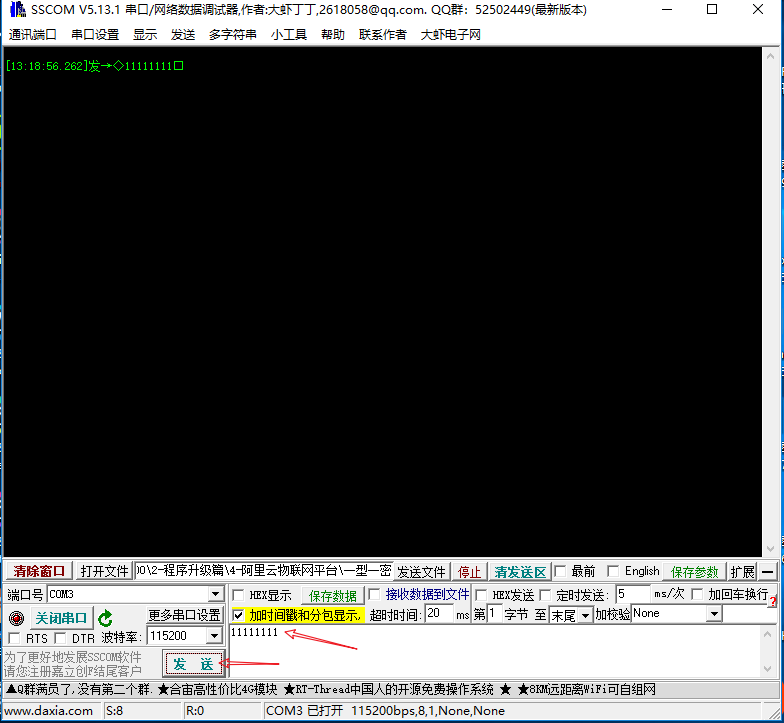Viewport: 784px width, 723px height.
Task: Click the timed send interval field showing 5
Action: pyautogui.click(x=633, y=594)
